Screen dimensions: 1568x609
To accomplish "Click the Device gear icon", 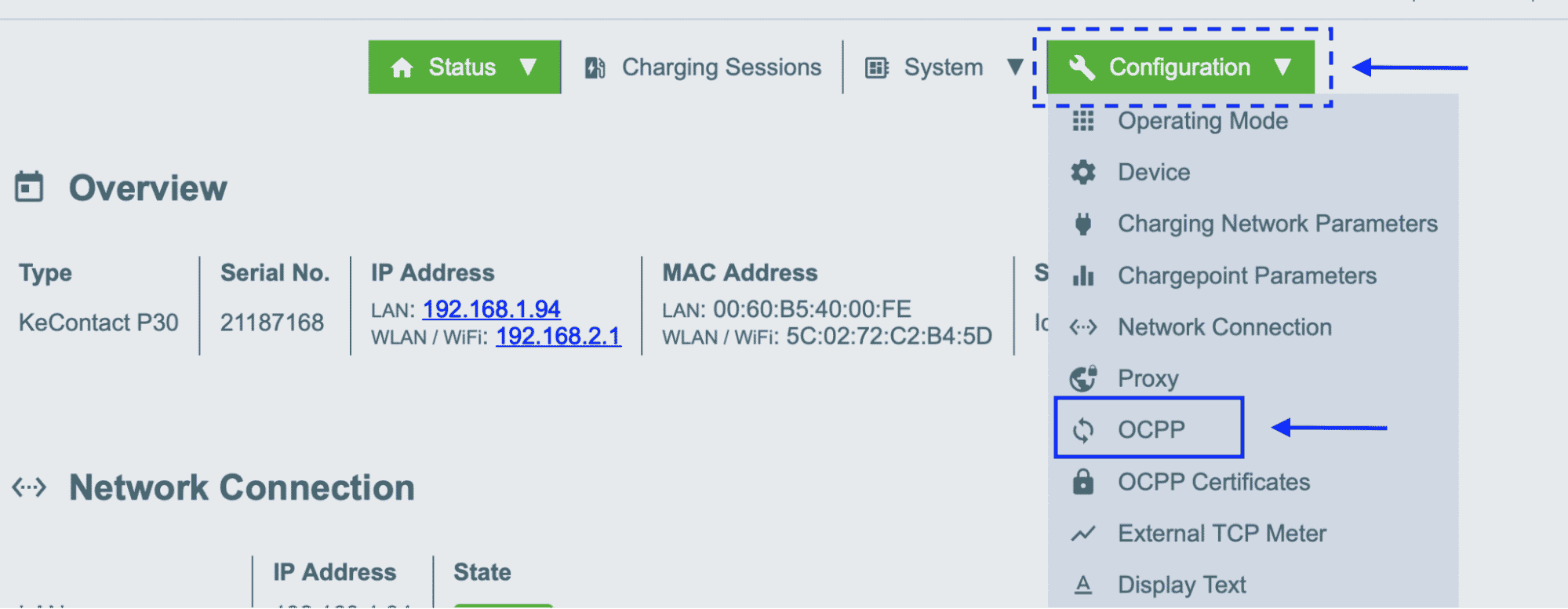I will [1083, 172].
